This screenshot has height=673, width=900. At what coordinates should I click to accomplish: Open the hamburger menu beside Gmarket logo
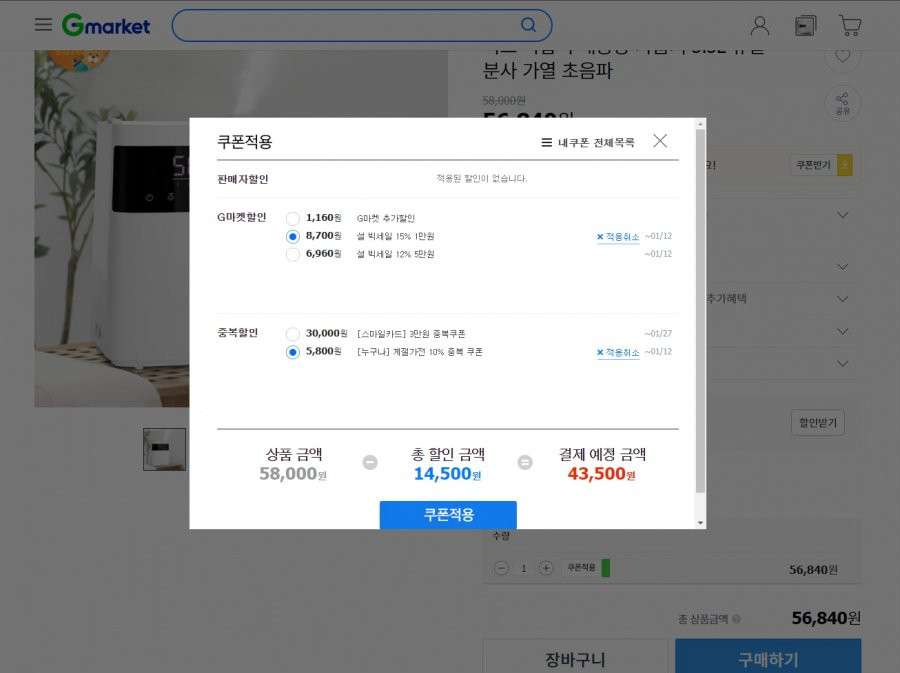[43, 25]
